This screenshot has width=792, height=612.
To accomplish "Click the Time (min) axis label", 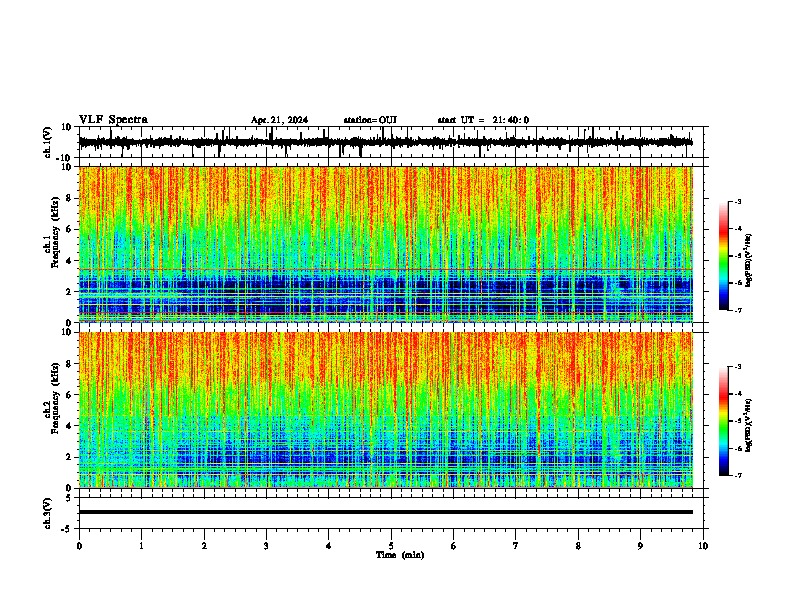I will click(x=400, y=555).
